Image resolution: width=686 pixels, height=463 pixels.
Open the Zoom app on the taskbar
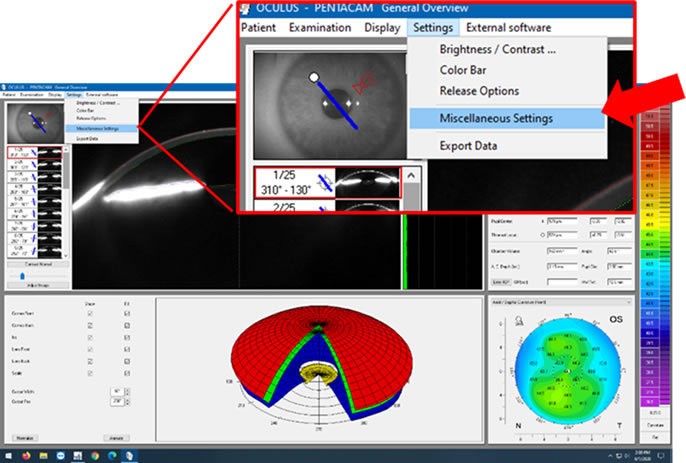pos(61,456)
